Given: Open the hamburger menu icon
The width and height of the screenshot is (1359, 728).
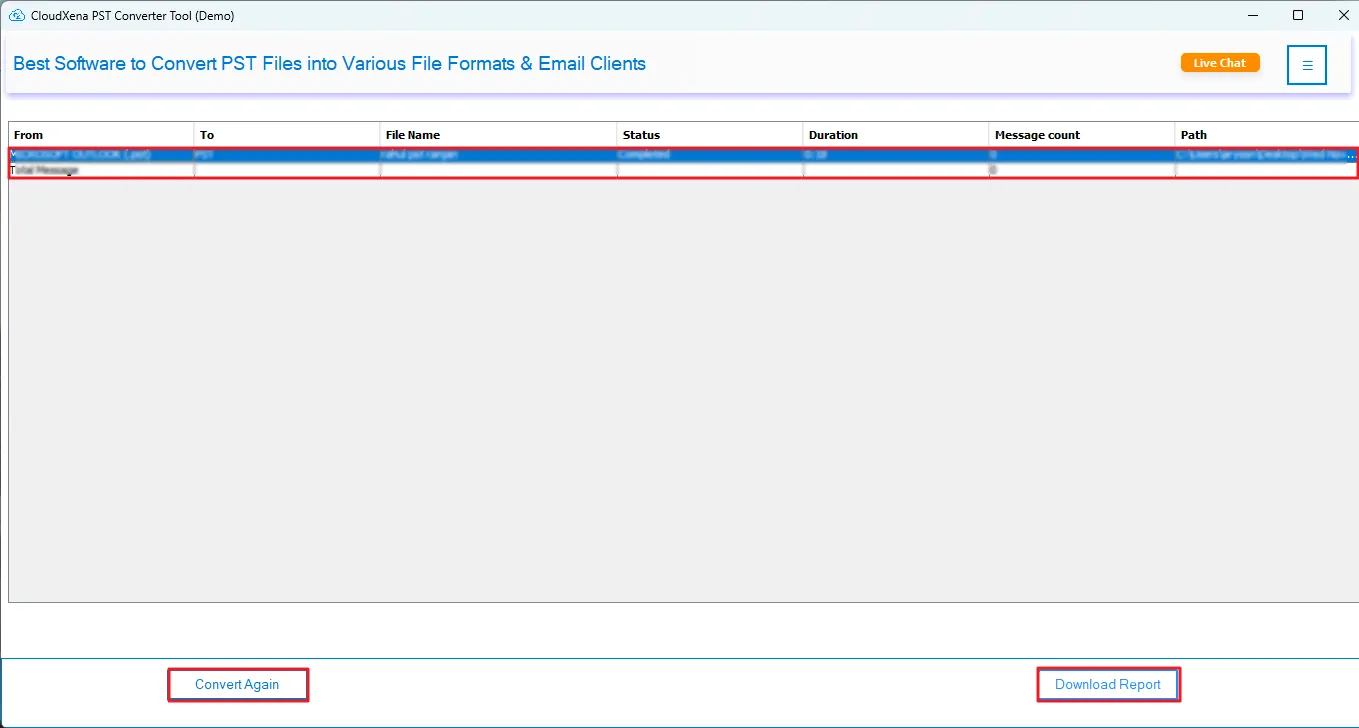Looking at the screenshot, I should pos(1306,65).
